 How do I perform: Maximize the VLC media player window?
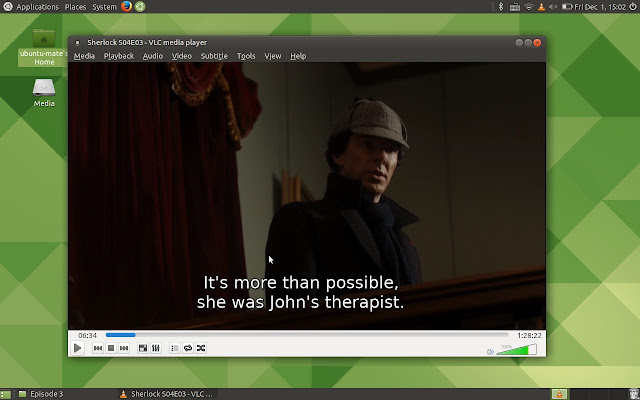coord(528,42)
